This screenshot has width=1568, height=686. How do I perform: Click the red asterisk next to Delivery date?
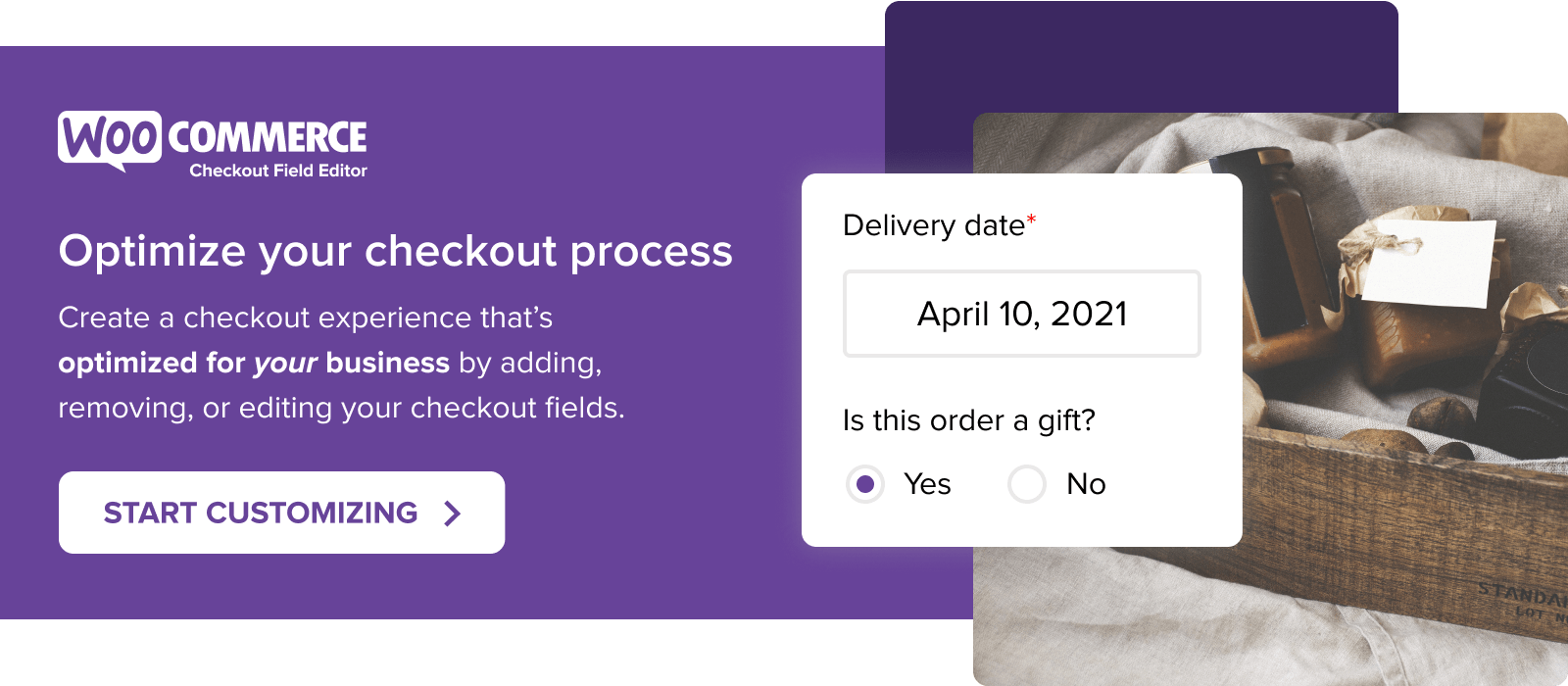(1032, 218)
